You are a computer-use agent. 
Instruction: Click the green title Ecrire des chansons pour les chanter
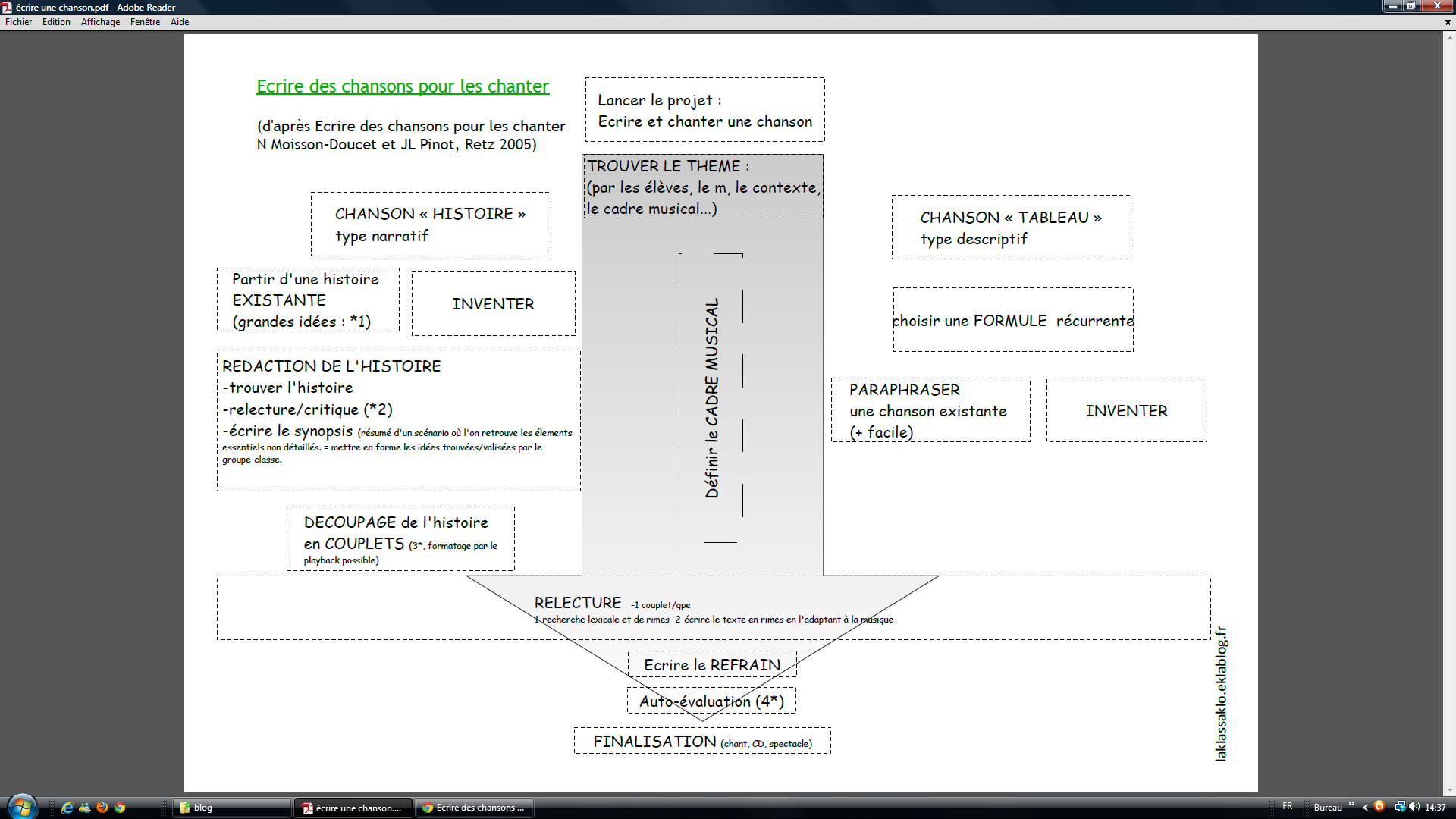(x=403, y=86)
